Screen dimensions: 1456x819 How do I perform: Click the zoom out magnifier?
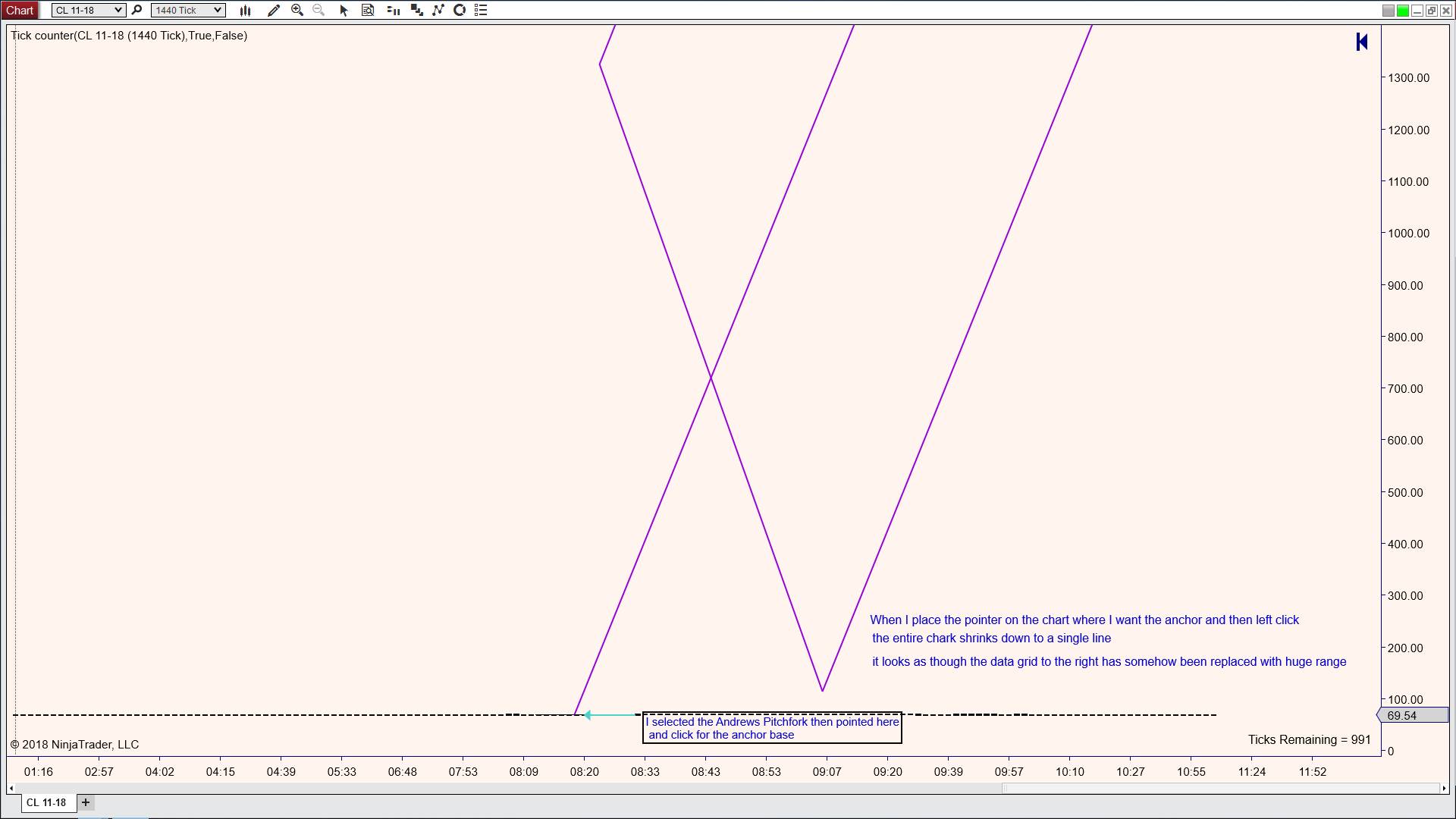(318, 11)
